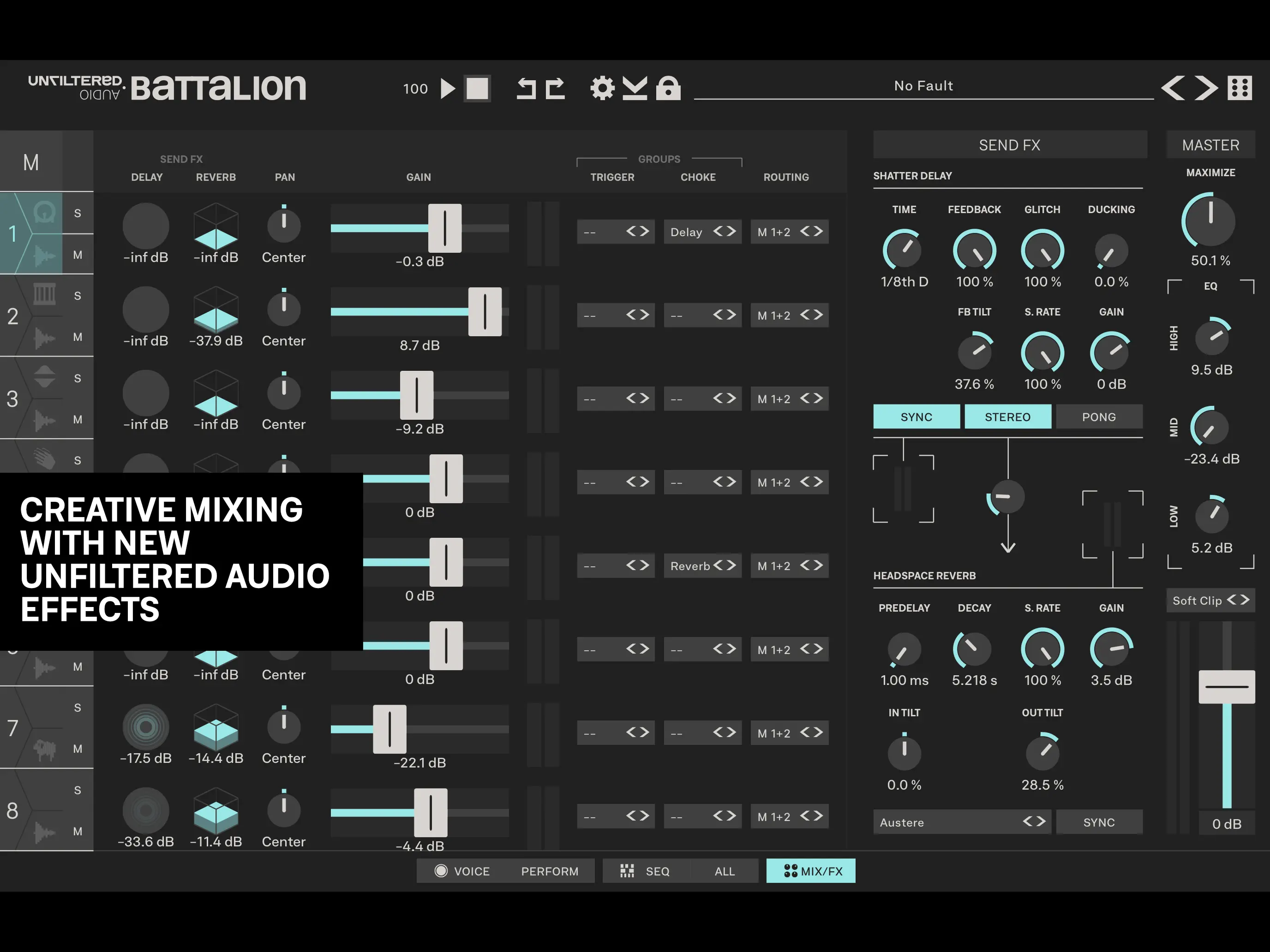
Task: Mute channel 1 with its M toggle
Action: (78, 254)
